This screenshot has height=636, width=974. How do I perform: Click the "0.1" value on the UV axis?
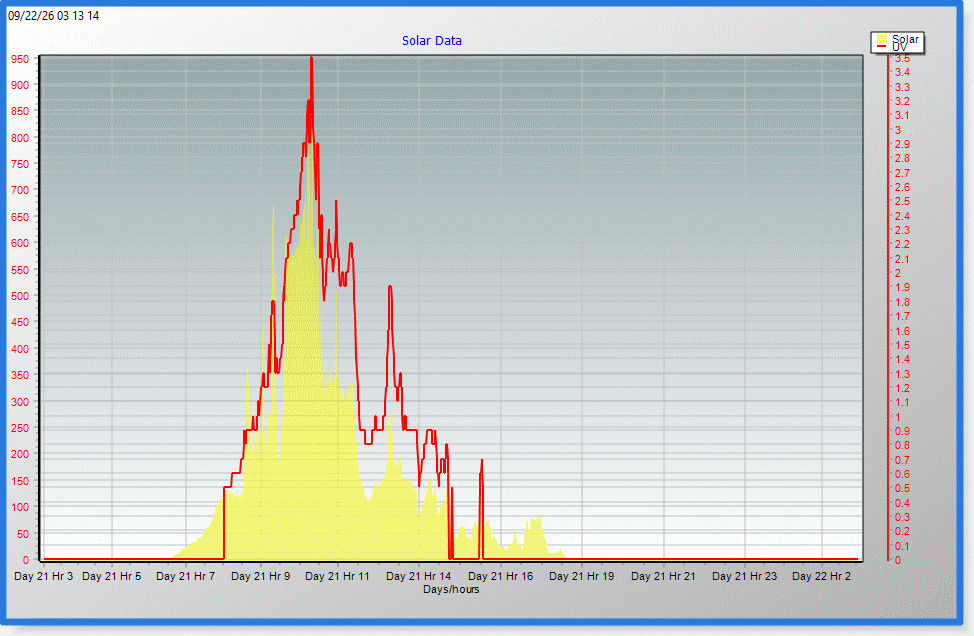(x=902, y=546)
